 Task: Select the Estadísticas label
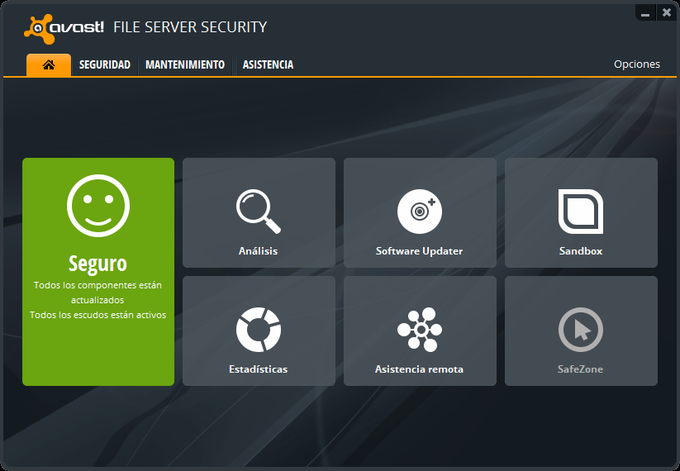258,369
